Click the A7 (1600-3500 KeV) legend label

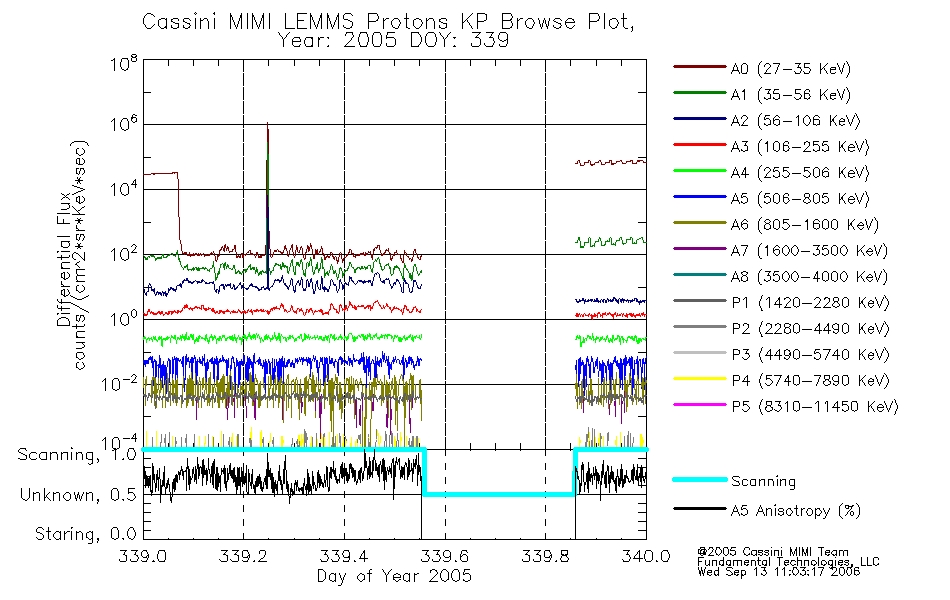[x=809, y=251]
